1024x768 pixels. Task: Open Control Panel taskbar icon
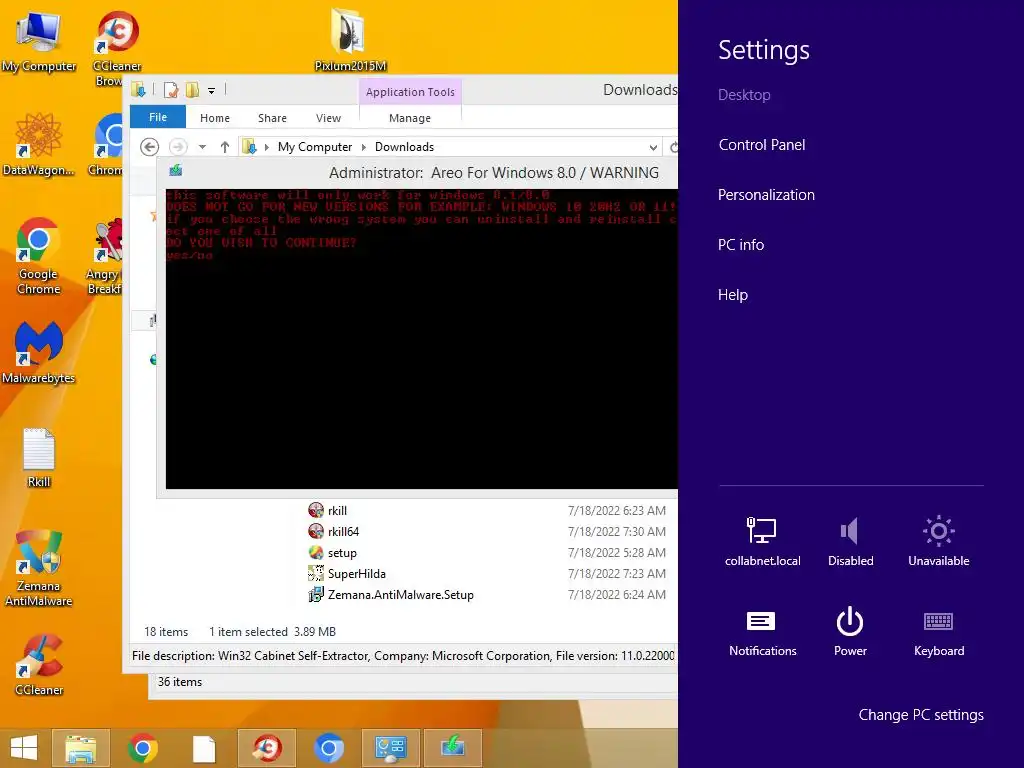[391, 748]
